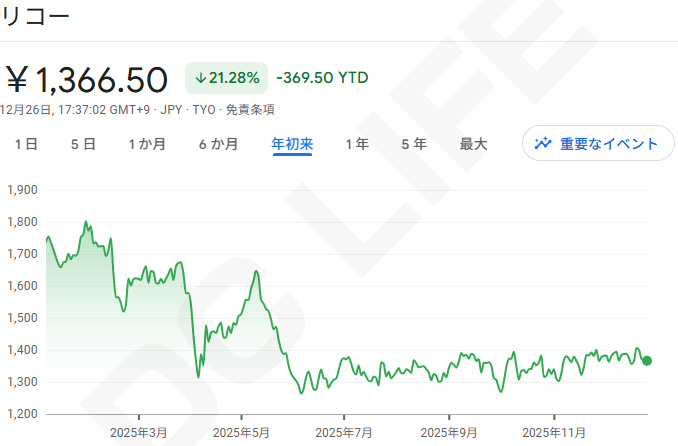Image resolution: width=678 pixels, height=446 pixels.
Task: Click the リコー company title
Action: pyautogui.click(x=35, y=16)
